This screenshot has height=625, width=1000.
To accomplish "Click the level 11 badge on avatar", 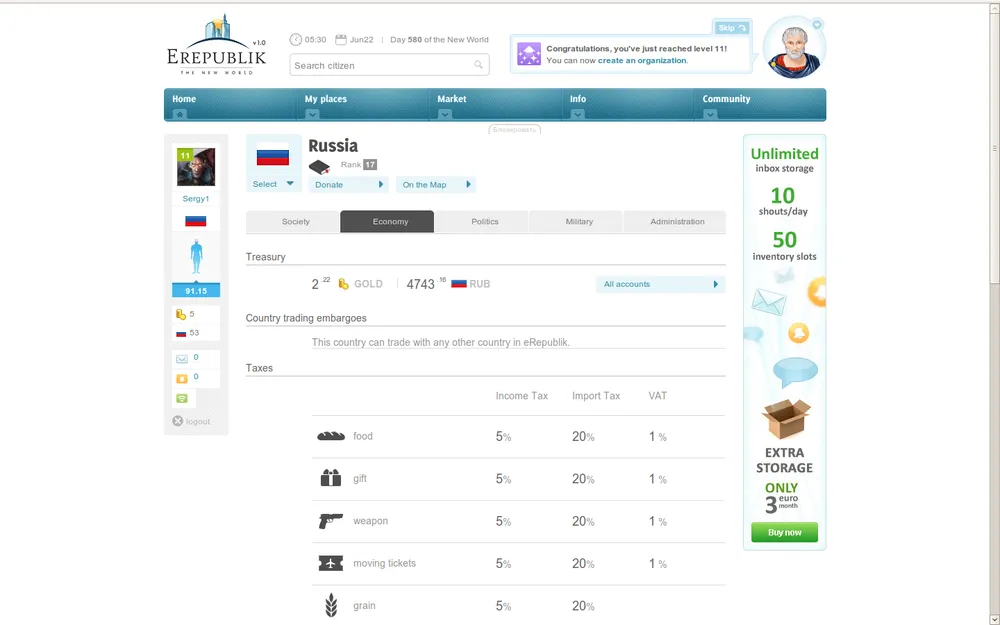I will (184, 155).
